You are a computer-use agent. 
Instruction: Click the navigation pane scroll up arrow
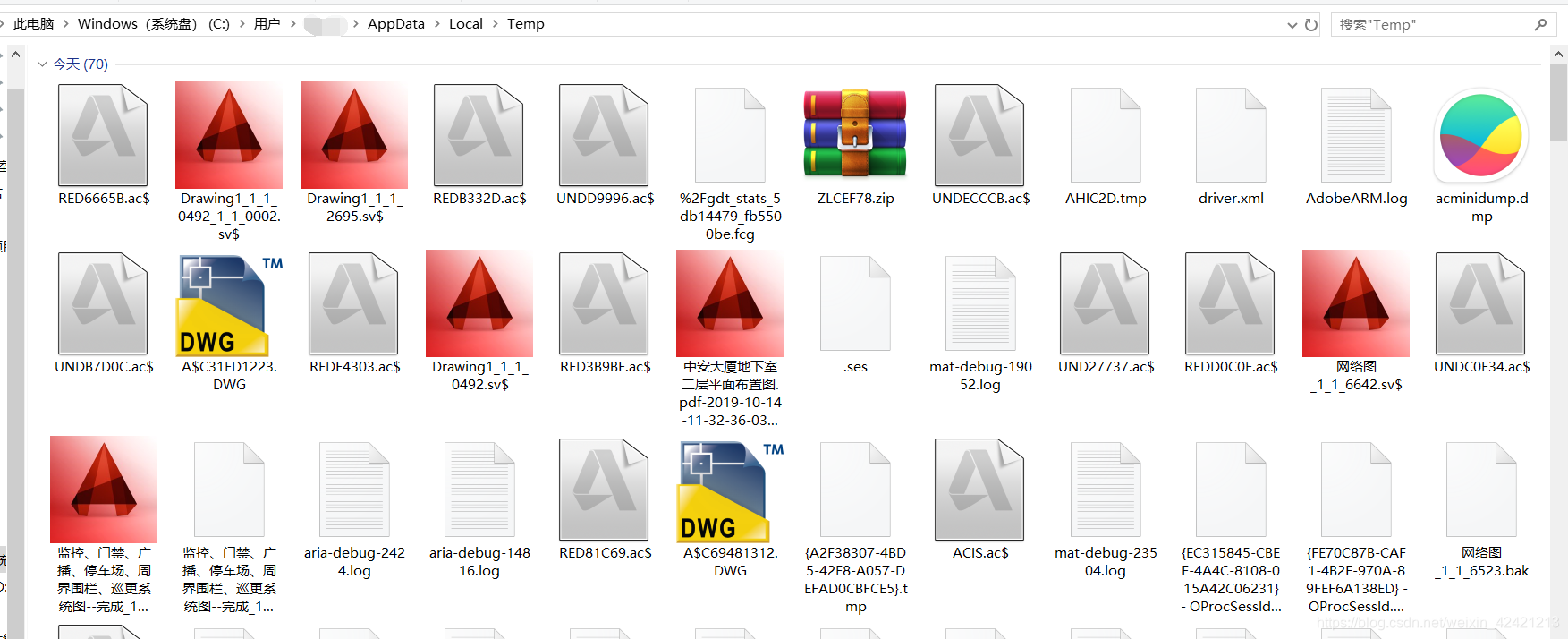[x=15, y=55]
